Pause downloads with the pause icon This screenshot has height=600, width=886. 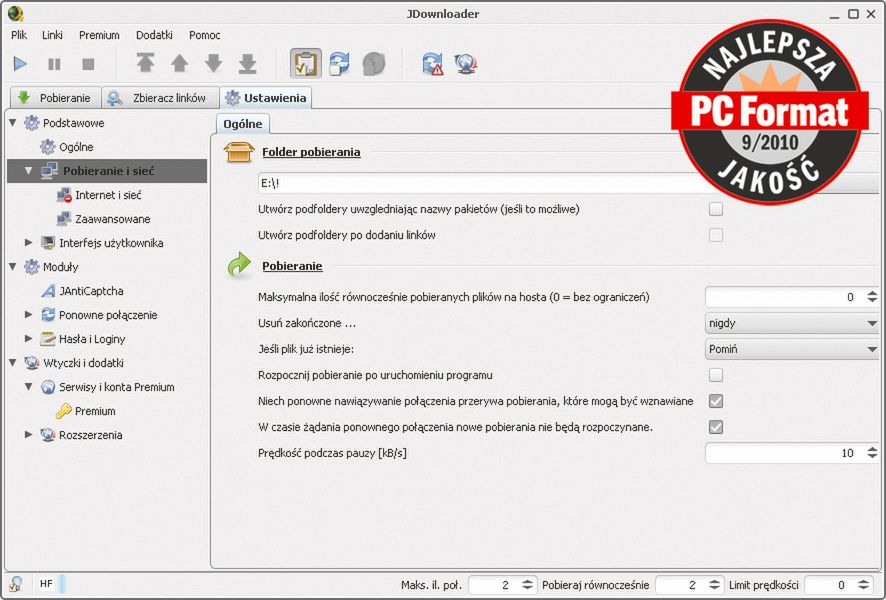click(54, 64)
